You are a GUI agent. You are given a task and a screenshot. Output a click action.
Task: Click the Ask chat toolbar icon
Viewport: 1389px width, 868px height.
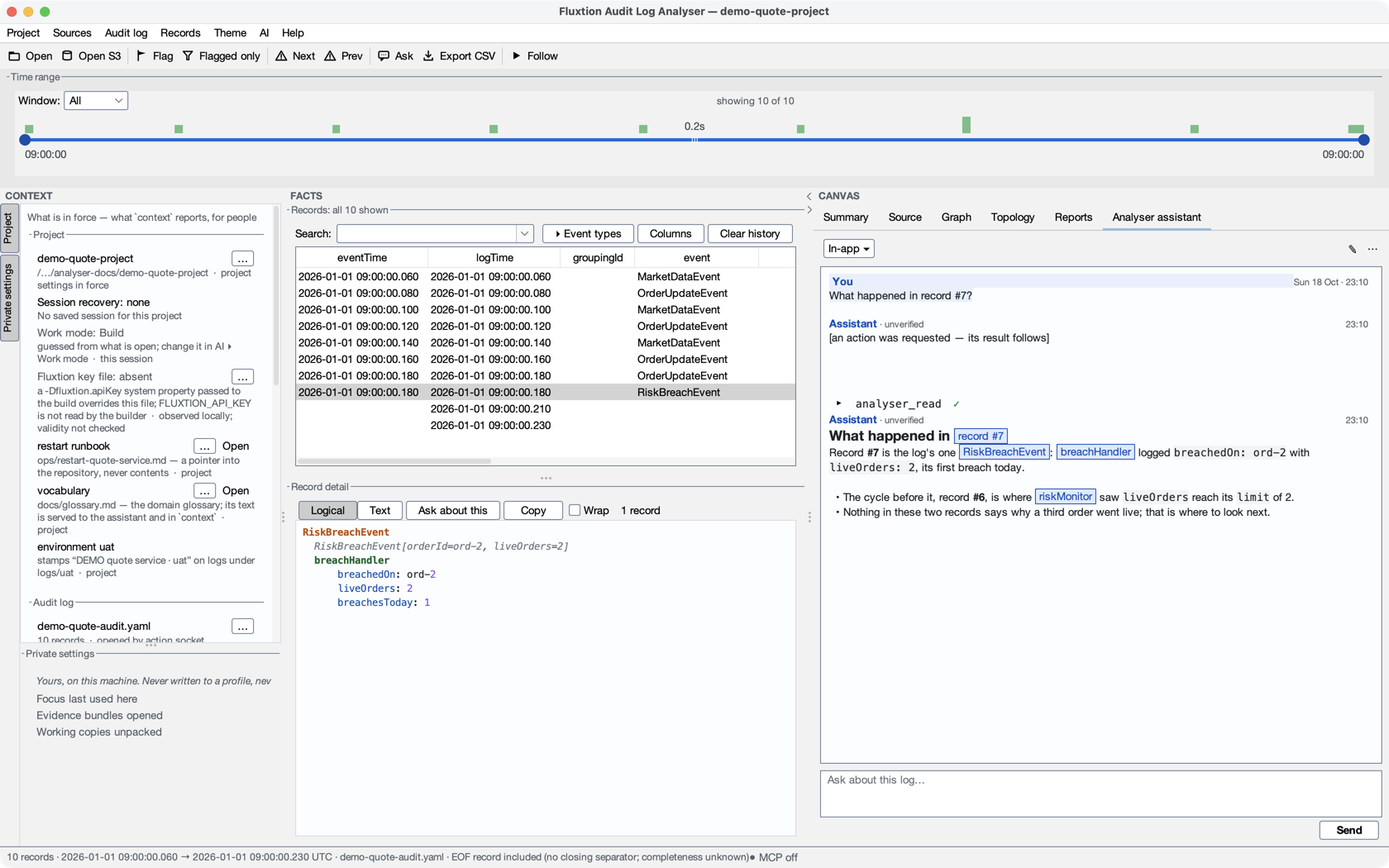(384, 56)
